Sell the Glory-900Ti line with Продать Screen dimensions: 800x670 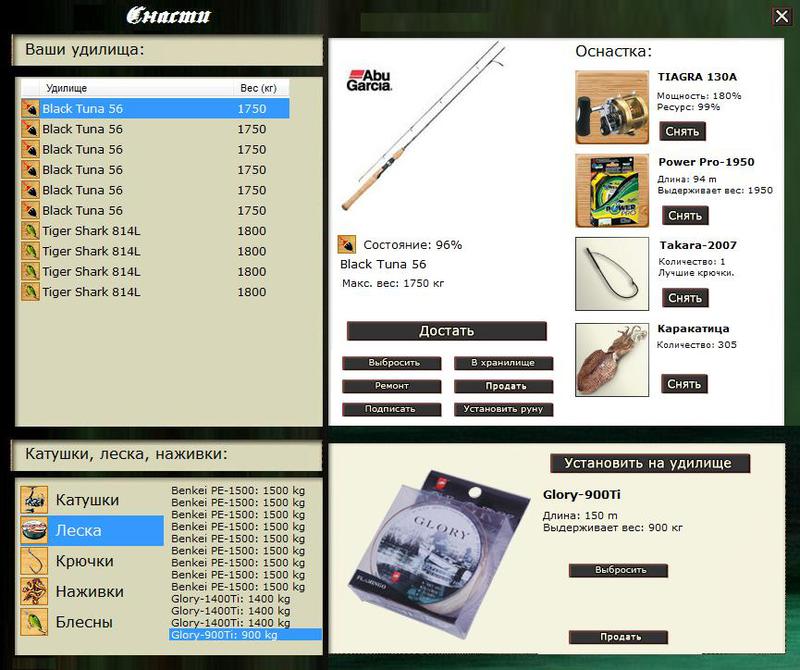tap(618, 637)
